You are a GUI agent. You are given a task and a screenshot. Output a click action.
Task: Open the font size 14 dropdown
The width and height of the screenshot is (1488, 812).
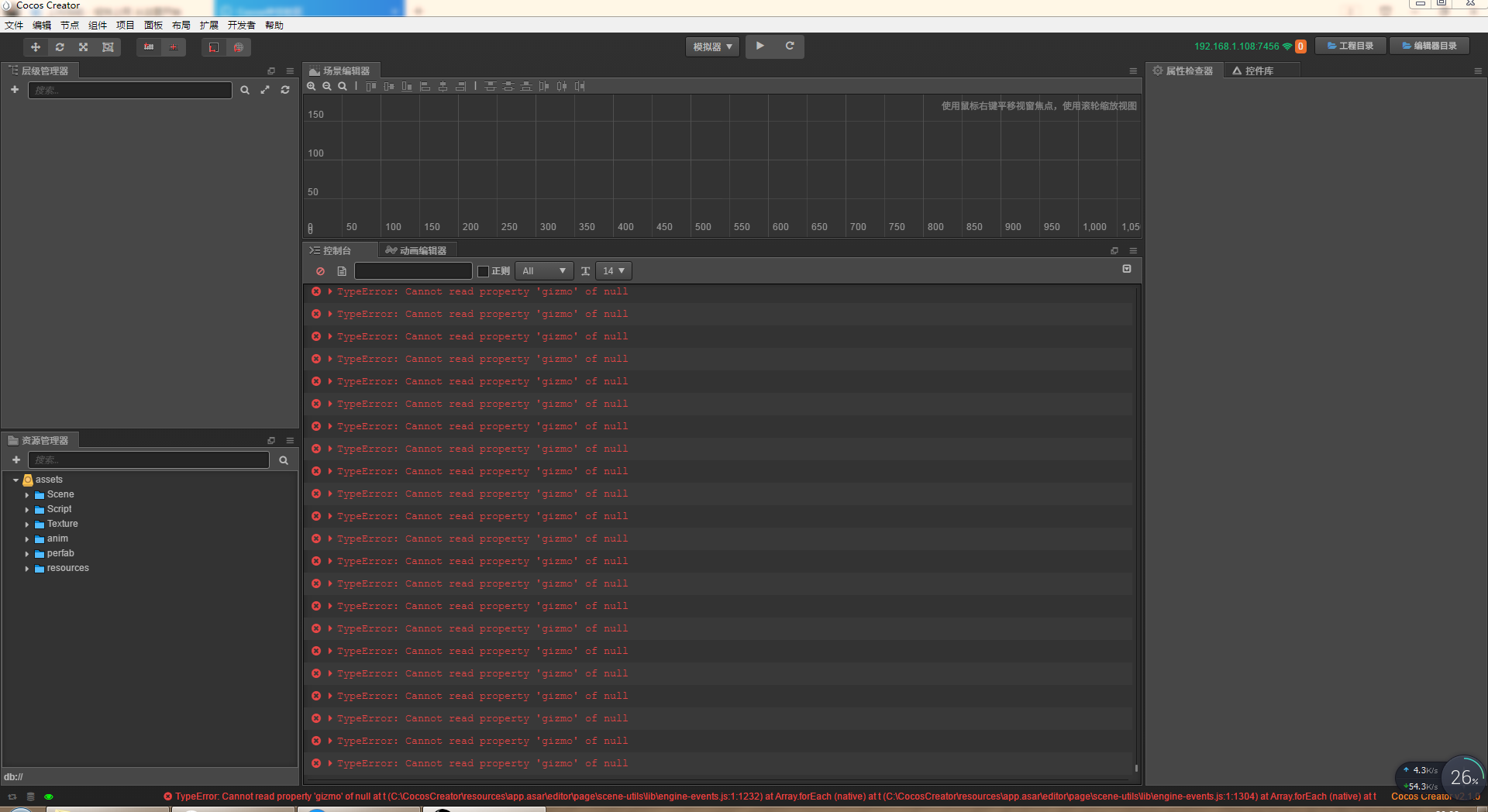coord(614,271)
